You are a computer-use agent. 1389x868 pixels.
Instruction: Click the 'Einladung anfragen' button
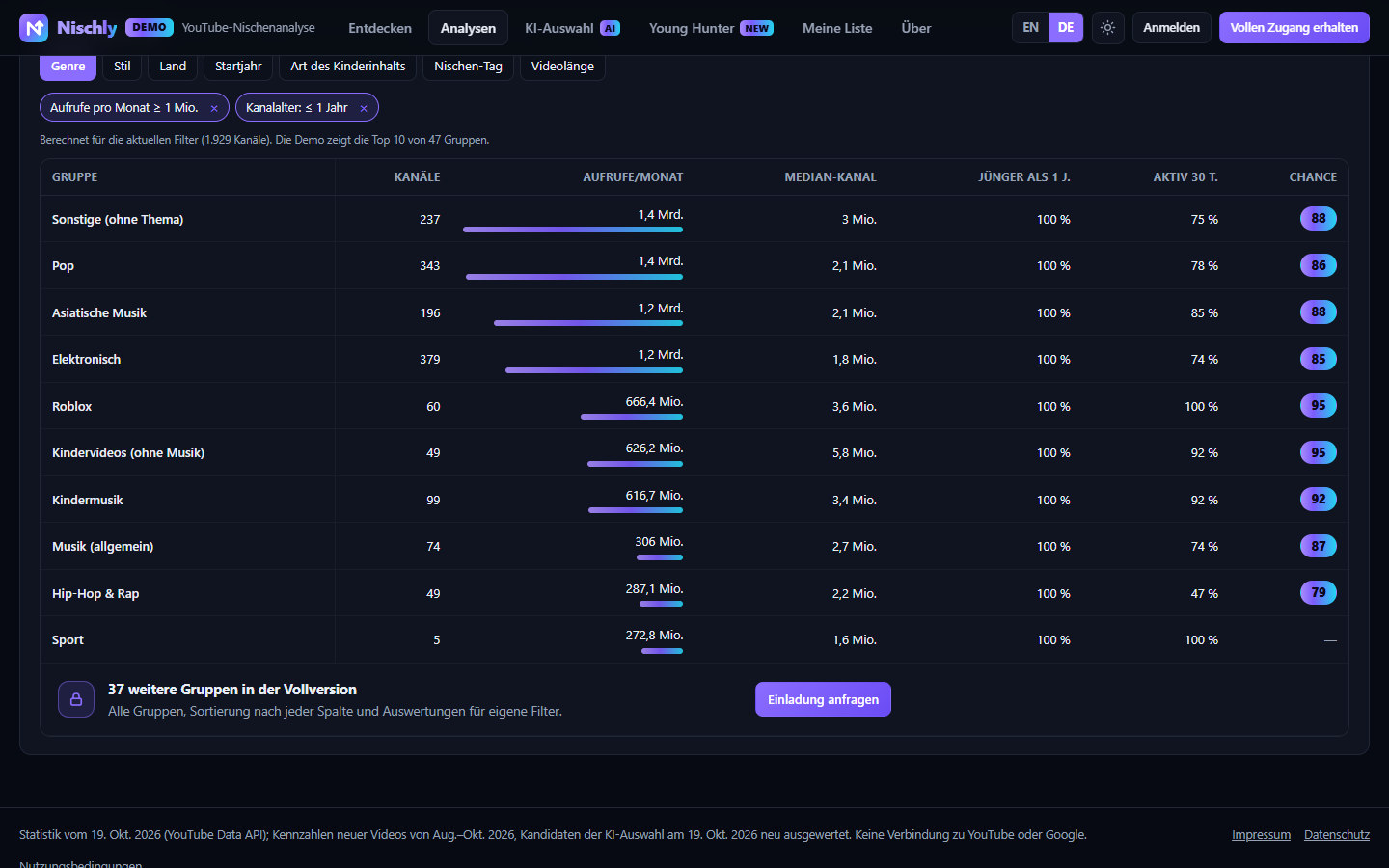(823, 699)
